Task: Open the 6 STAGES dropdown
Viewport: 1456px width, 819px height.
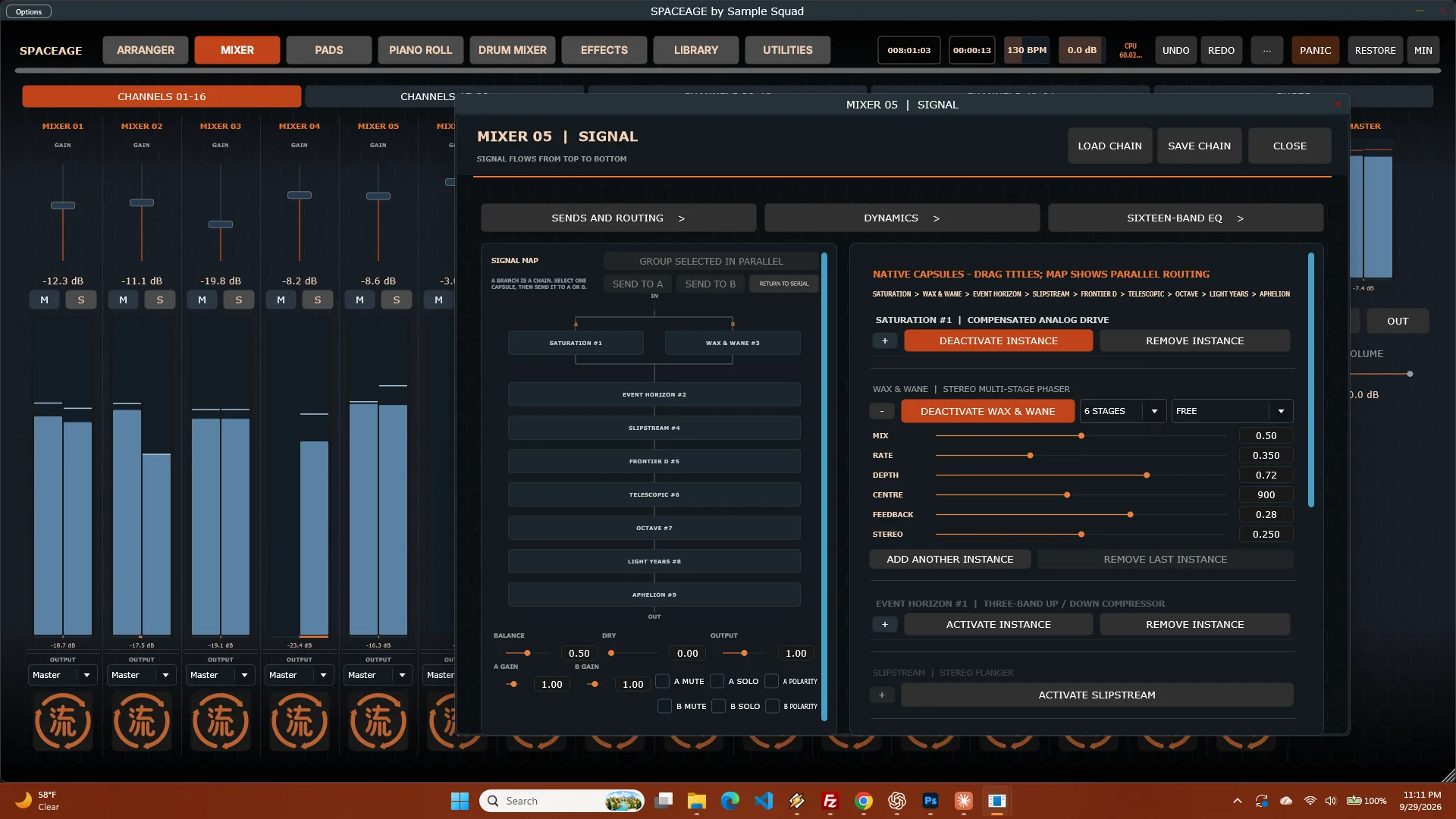Action: coord(1122,411)
